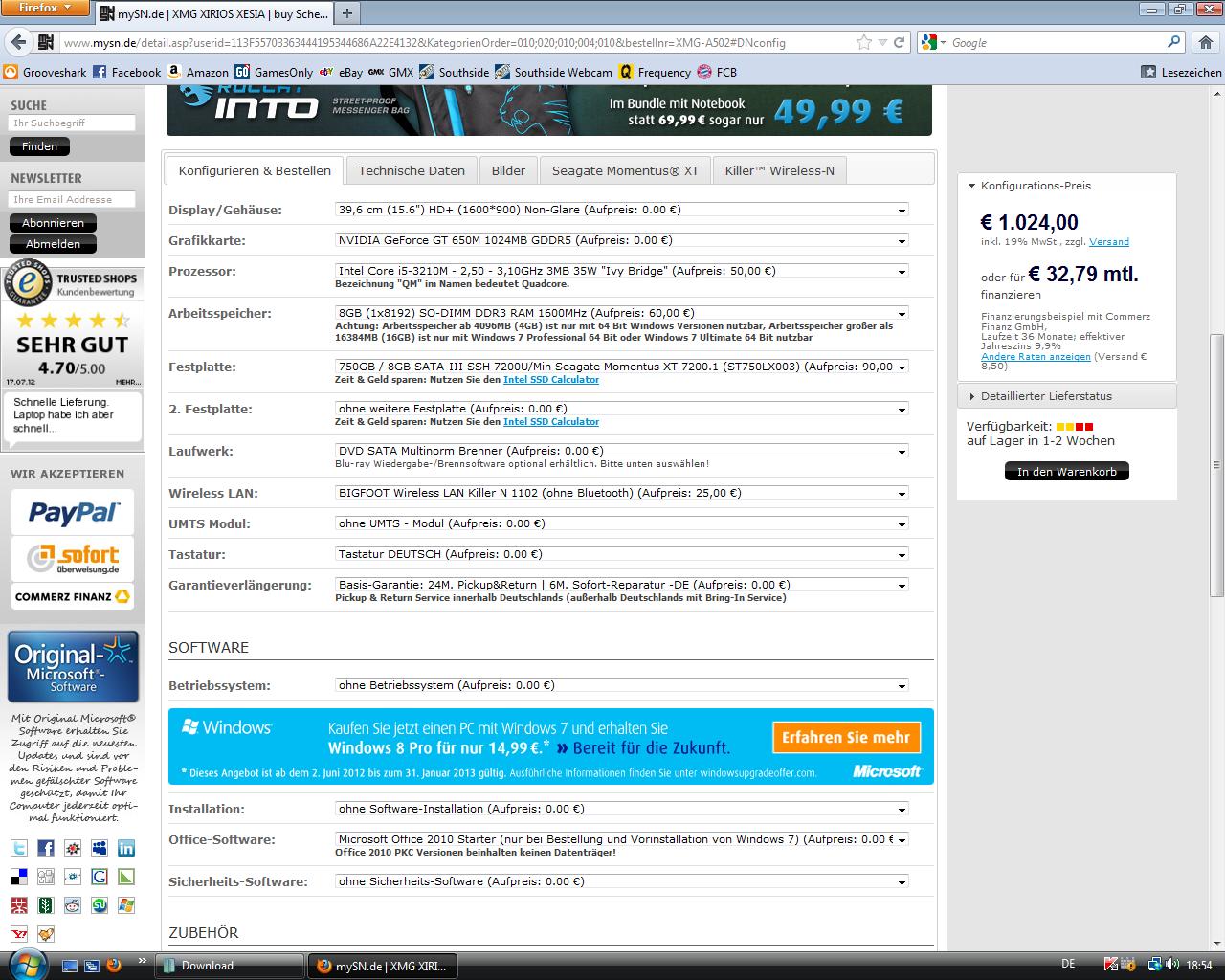Share page via Facebook icon in sidebar

(x=46, y=848)
